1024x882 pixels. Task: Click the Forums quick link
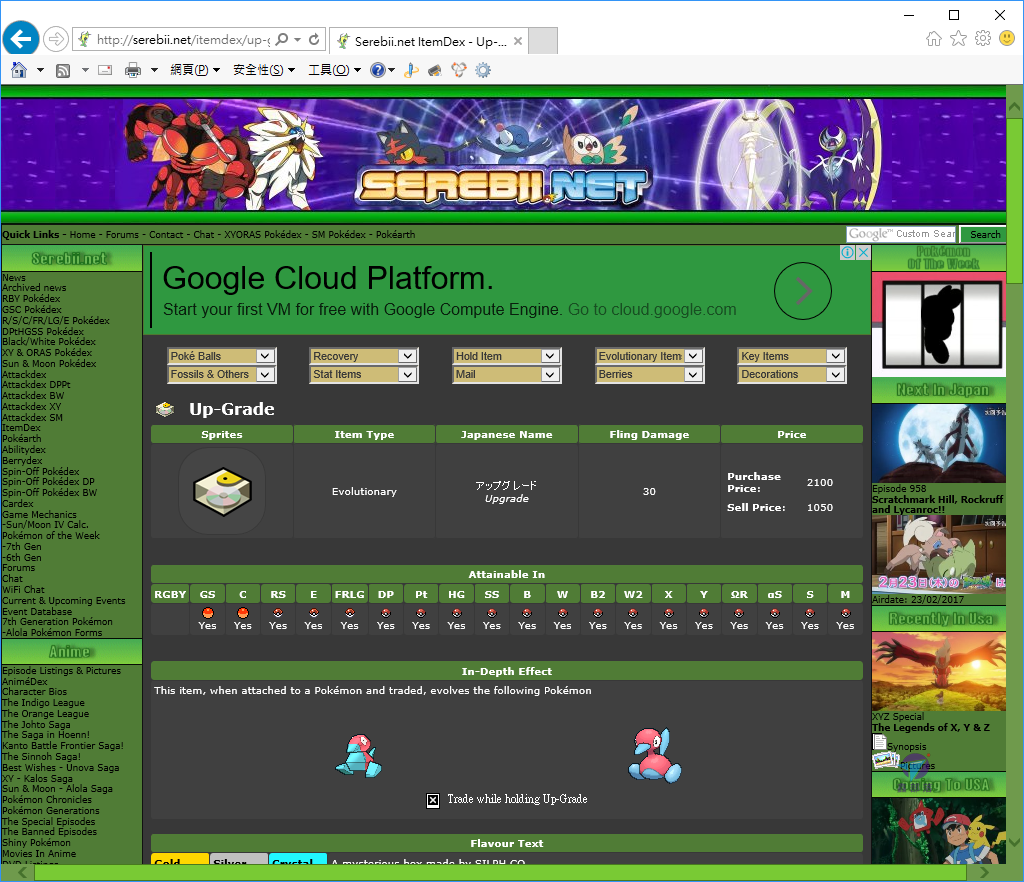[122, 234]
